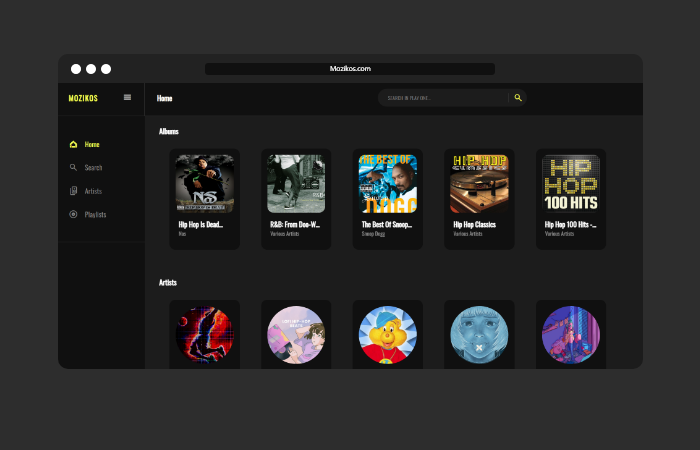The width and height of the screenshot is (700, 450).
Task: Click the 'Hip Hop Is Dead...' title
Action: coord(200,225)
